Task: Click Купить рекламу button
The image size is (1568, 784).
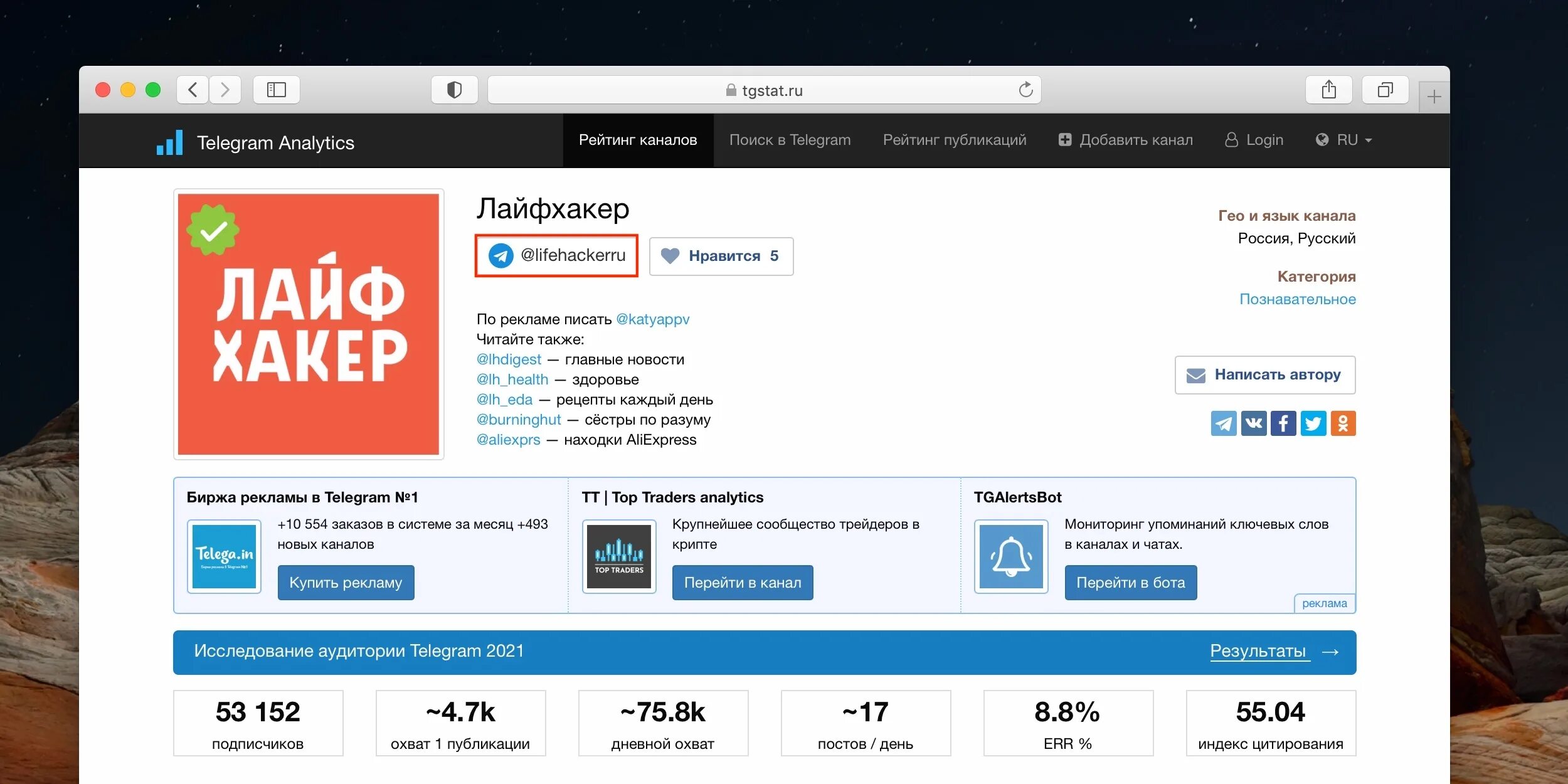Action: tap(346, 583)
